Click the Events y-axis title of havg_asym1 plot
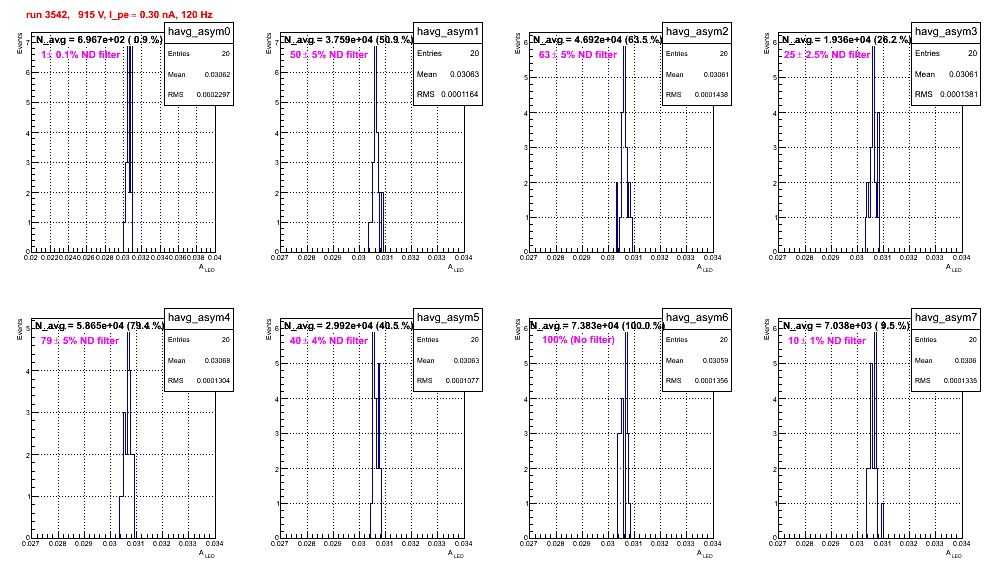The width and height of the screenshot is (996, 572). [269, 43]
